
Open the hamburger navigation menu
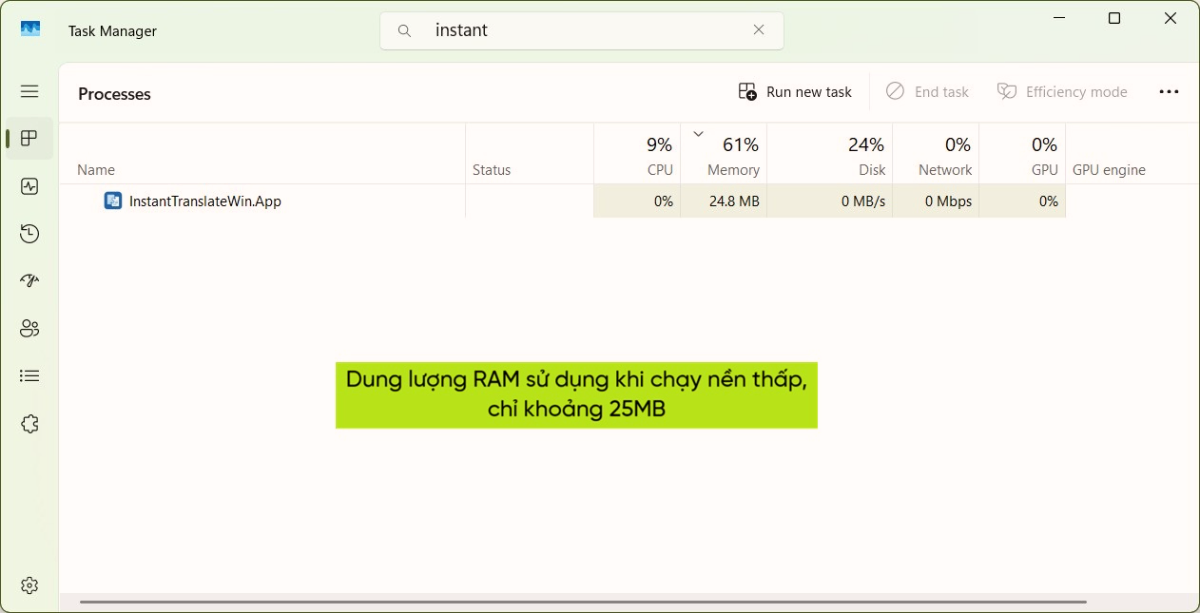point(30,91)
